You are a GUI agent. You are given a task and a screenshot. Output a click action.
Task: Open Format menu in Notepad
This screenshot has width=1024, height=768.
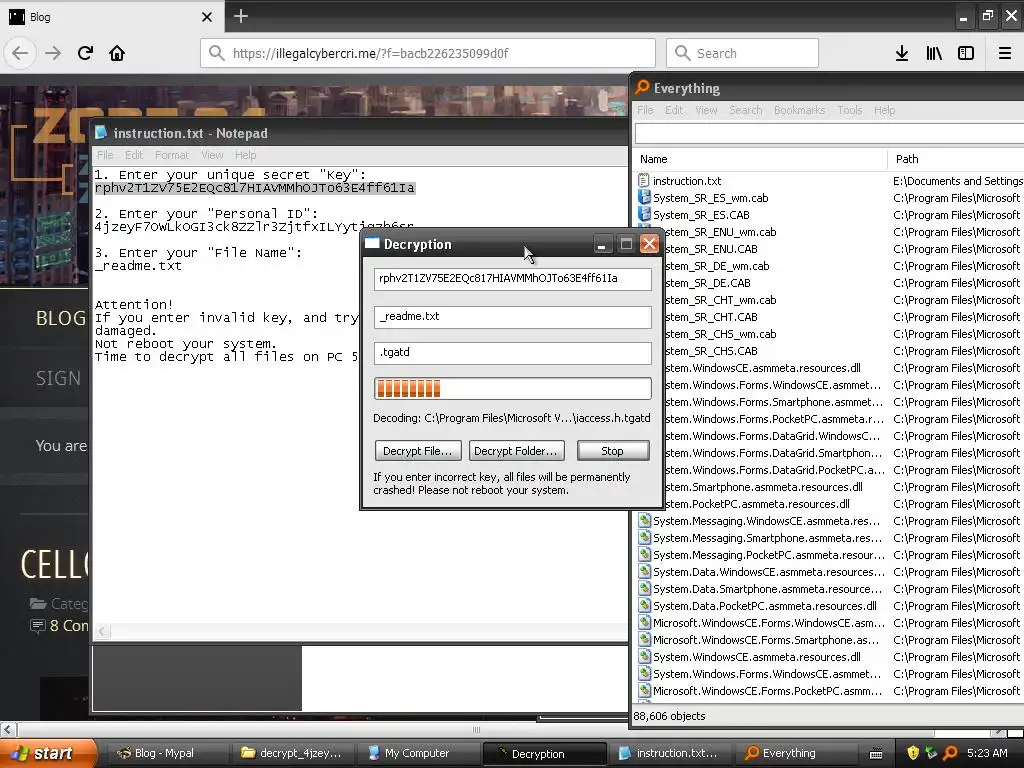172,155
